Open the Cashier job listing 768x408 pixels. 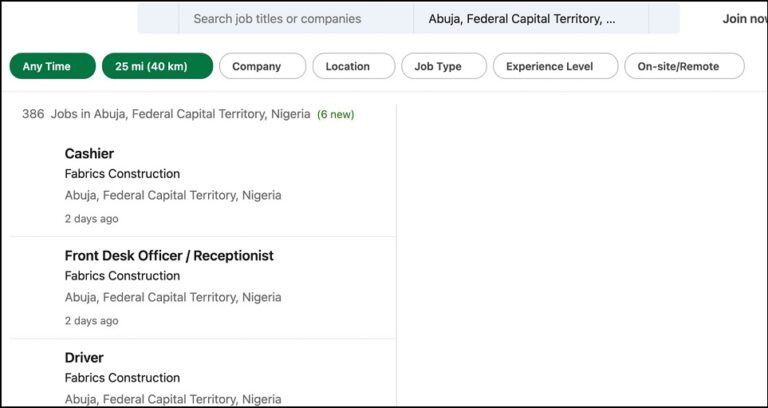(x=89, y=153)
